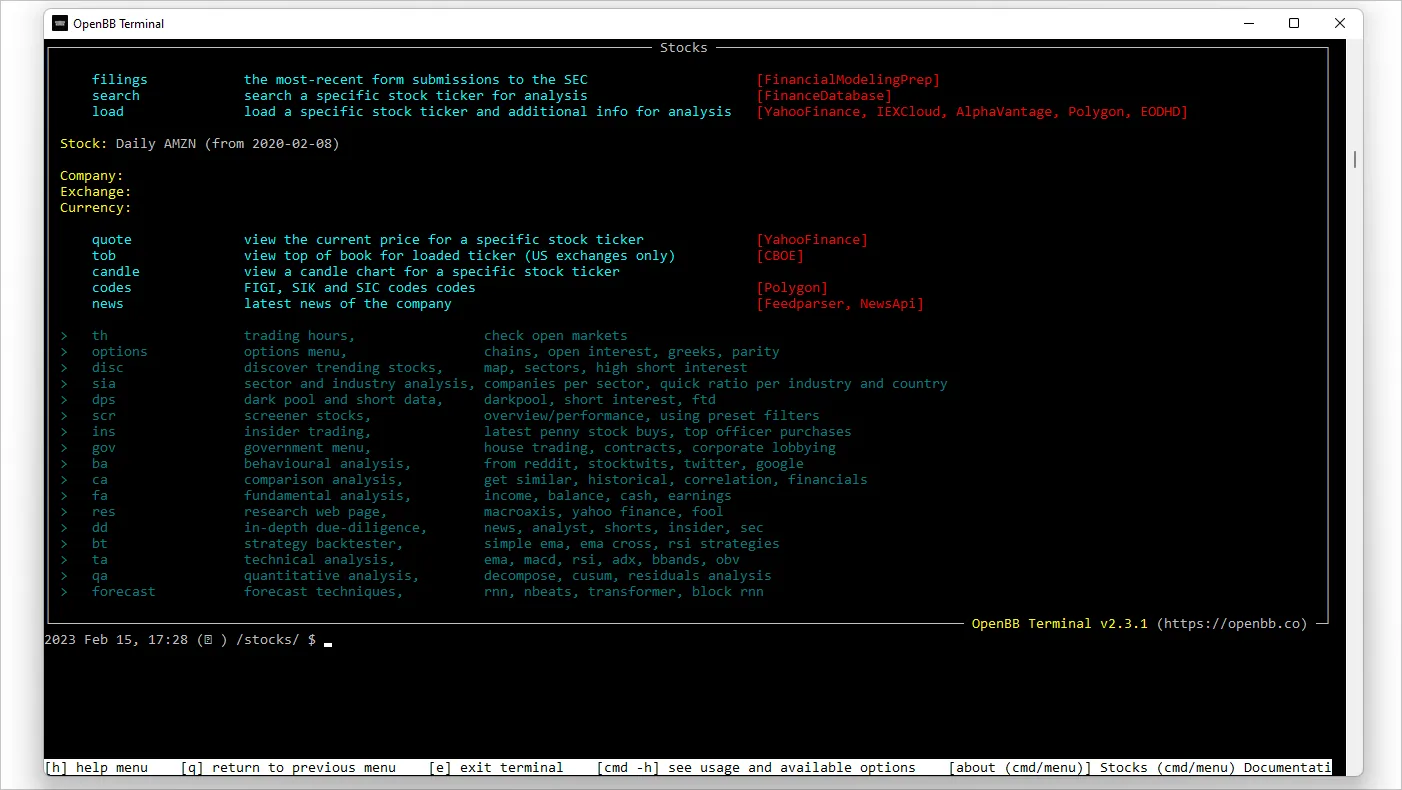The image size is (1402, 790).
Task: Click the 'Exchange:' label
Action: (96, 192)
